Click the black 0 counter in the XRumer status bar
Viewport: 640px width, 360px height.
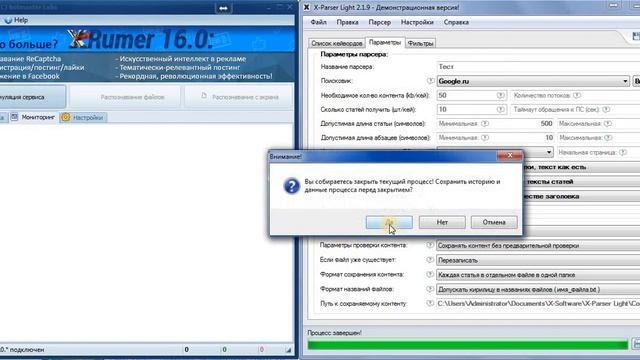pos(186,349)
